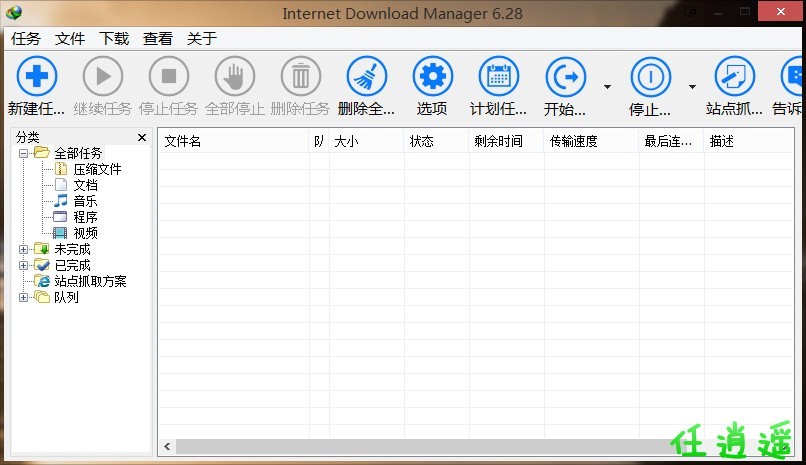Sort by 传输速度 column header
This screenshot has height=465, width=806.
tap(592, 141)
